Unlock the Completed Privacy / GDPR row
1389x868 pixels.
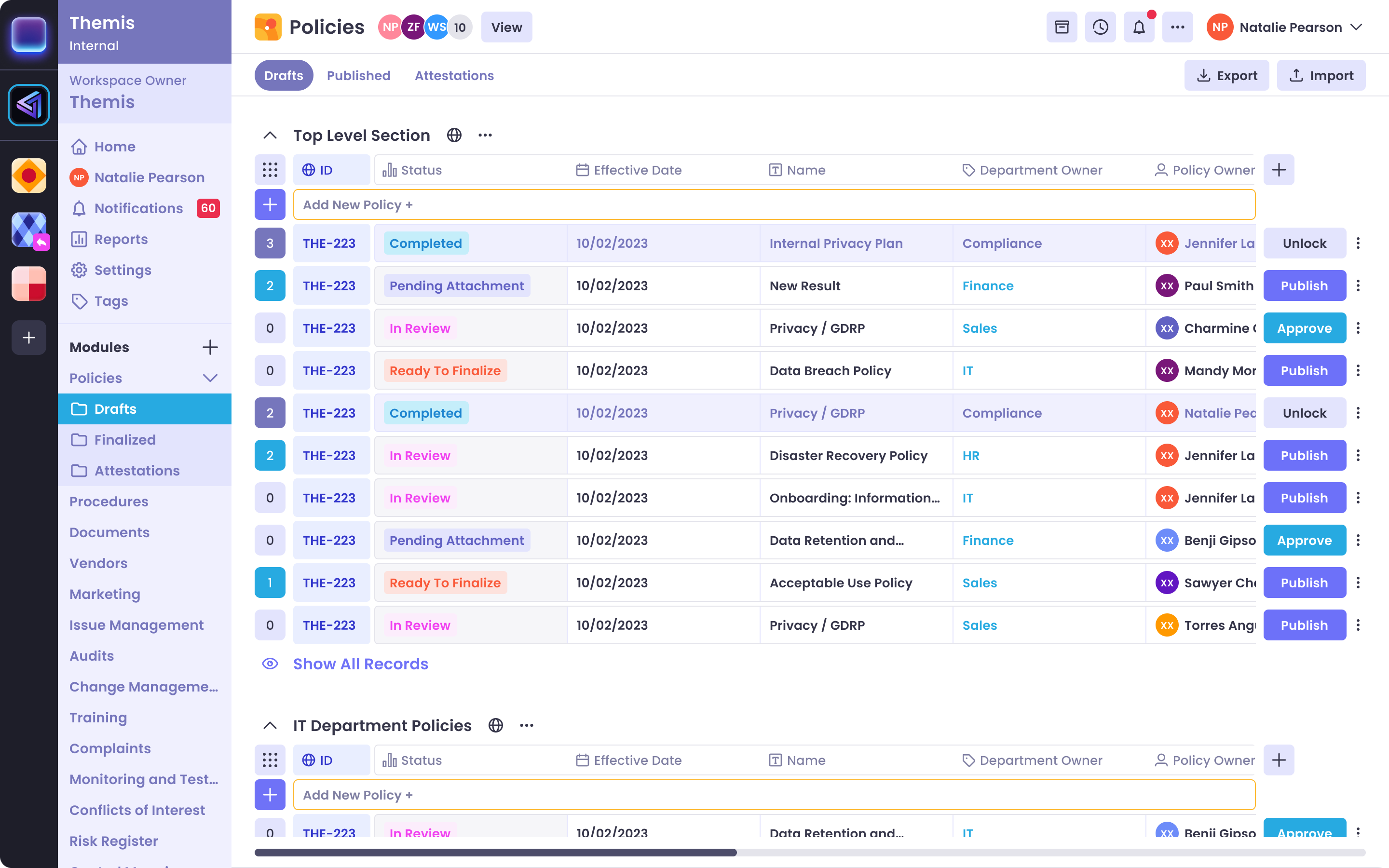pyautogui.click(x=1304, y=413)
